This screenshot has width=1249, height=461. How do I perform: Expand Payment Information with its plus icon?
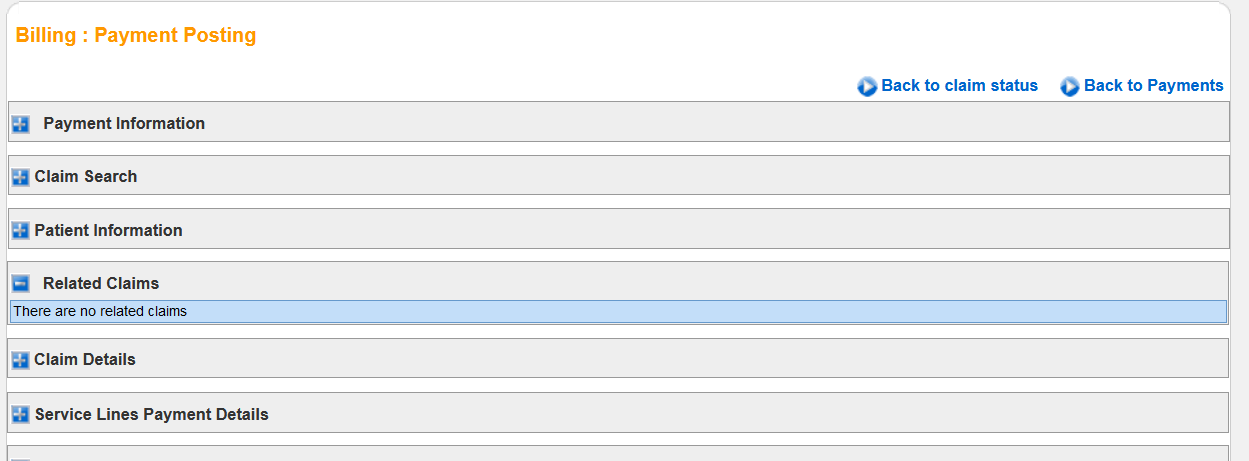20,124
